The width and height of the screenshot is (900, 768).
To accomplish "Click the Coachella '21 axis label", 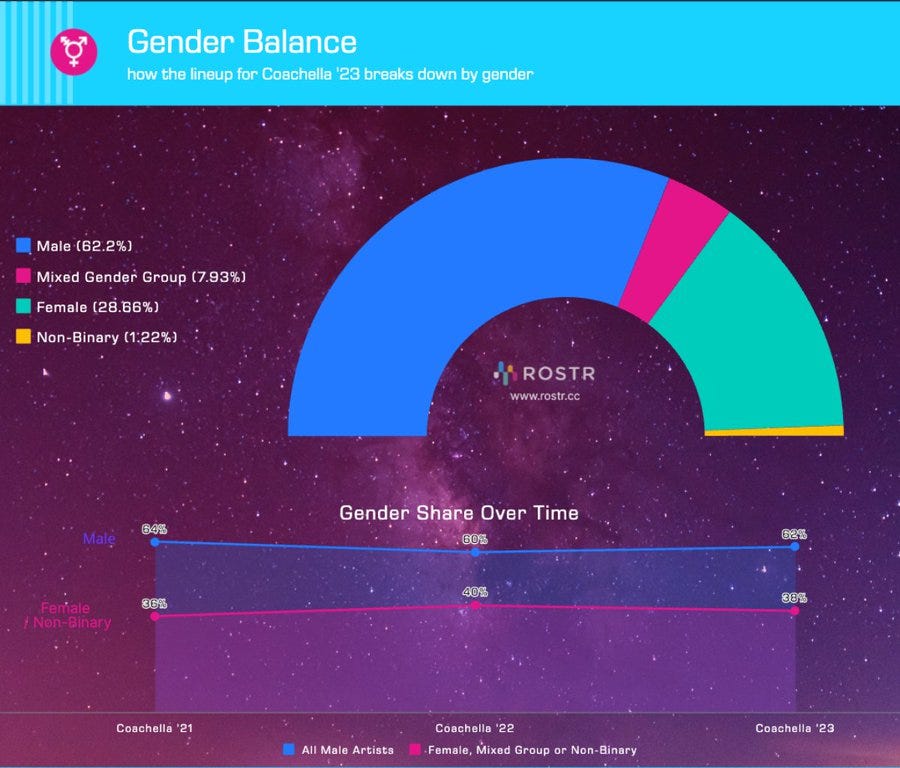I will click(x=154, y=728).
